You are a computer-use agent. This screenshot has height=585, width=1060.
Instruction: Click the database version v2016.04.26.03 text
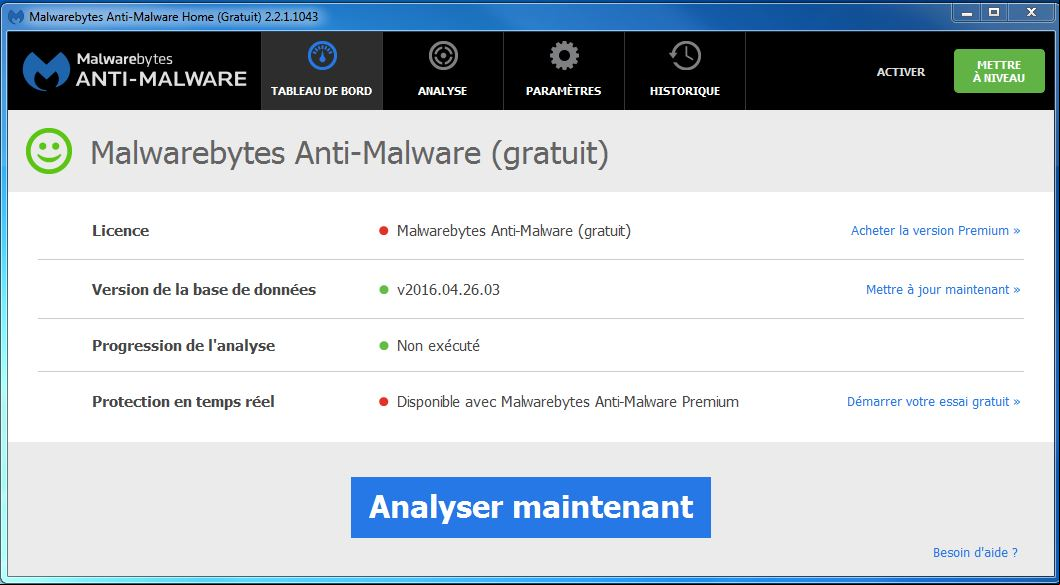click(448, 290)
